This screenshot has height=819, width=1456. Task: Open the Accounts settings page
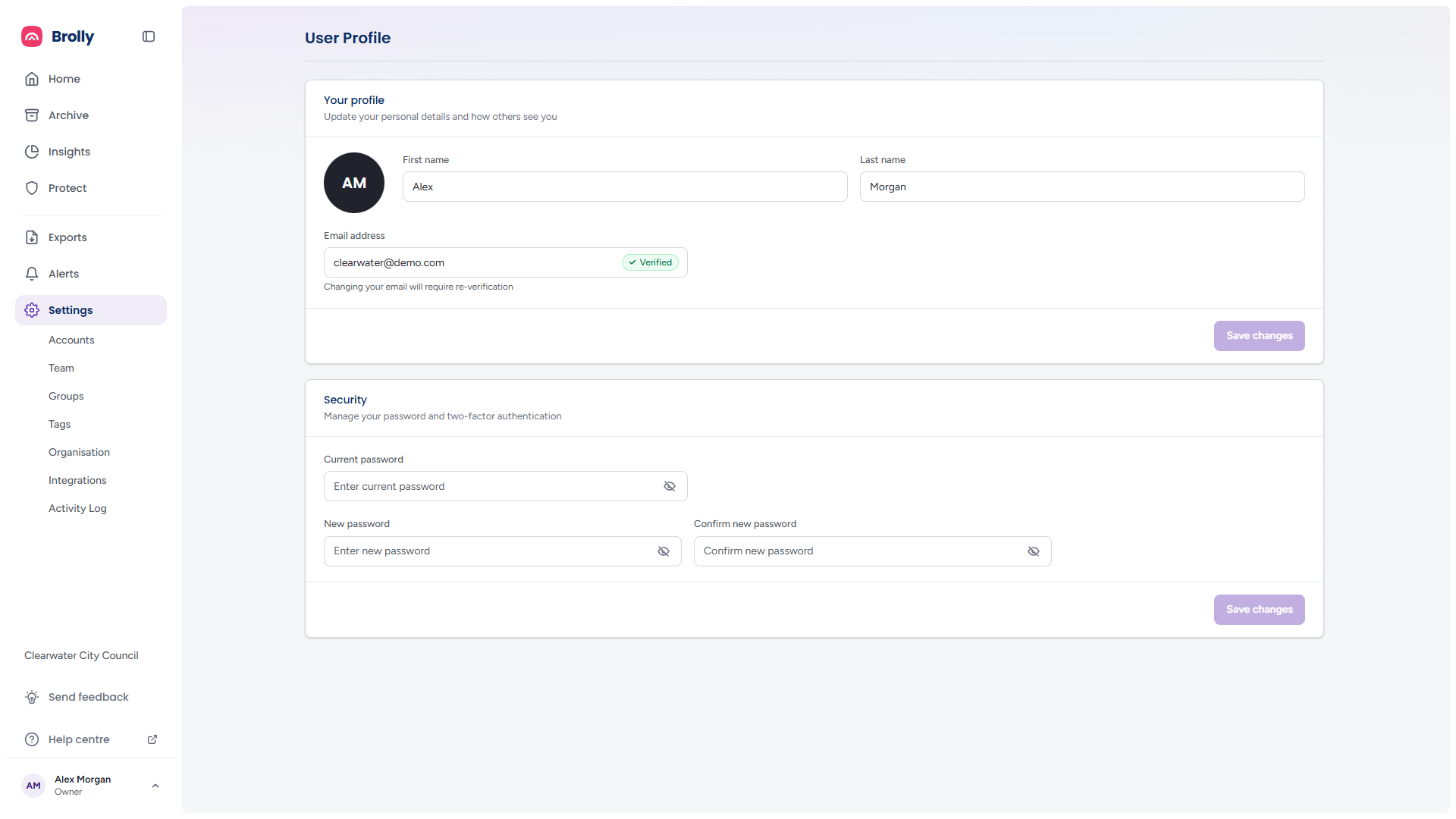coord(71,340)
